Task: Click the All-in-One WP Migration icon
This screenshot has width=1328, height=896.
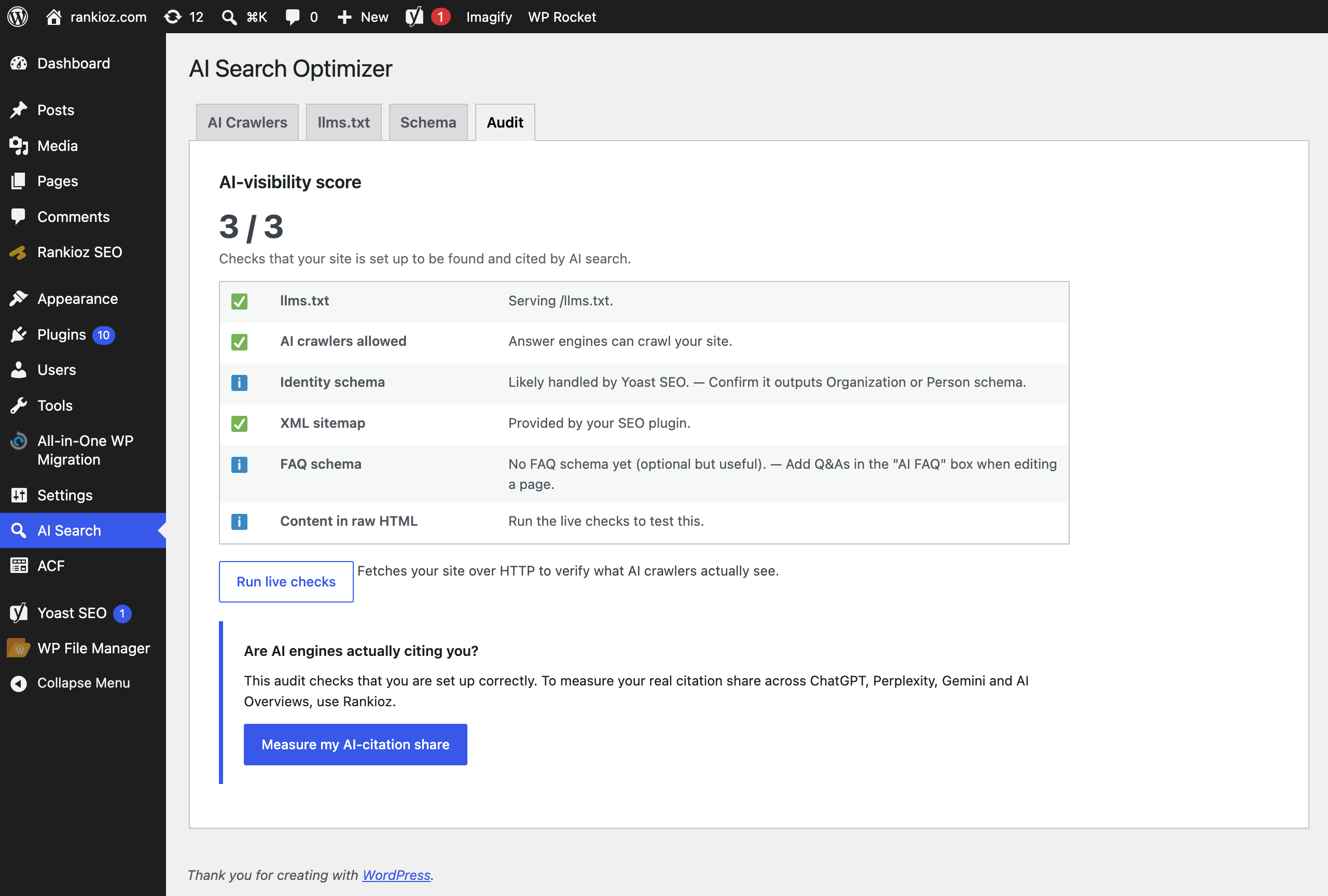Action: click(x=19, y=441)
